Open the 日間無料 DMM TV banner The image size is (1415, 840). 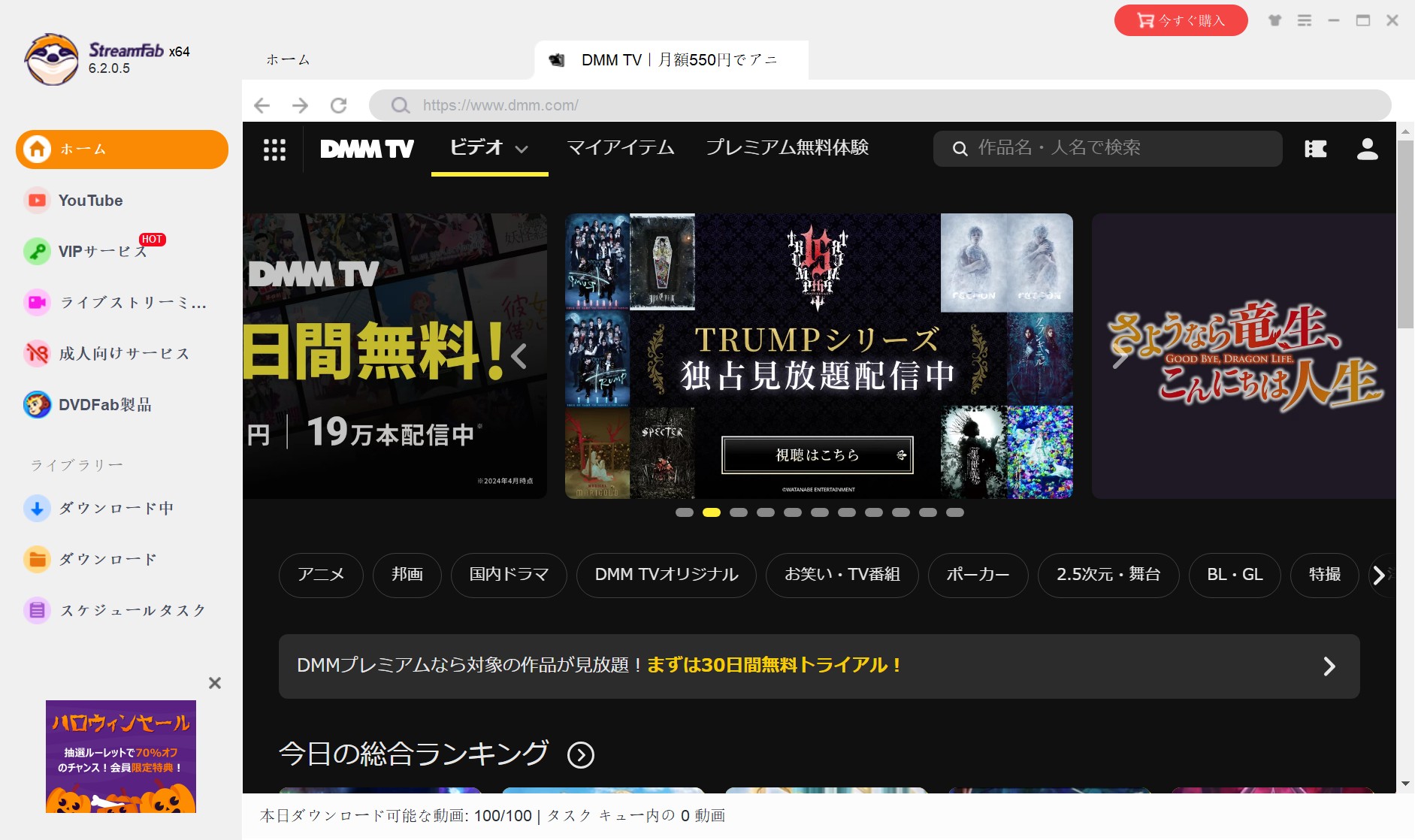point(395,356)
